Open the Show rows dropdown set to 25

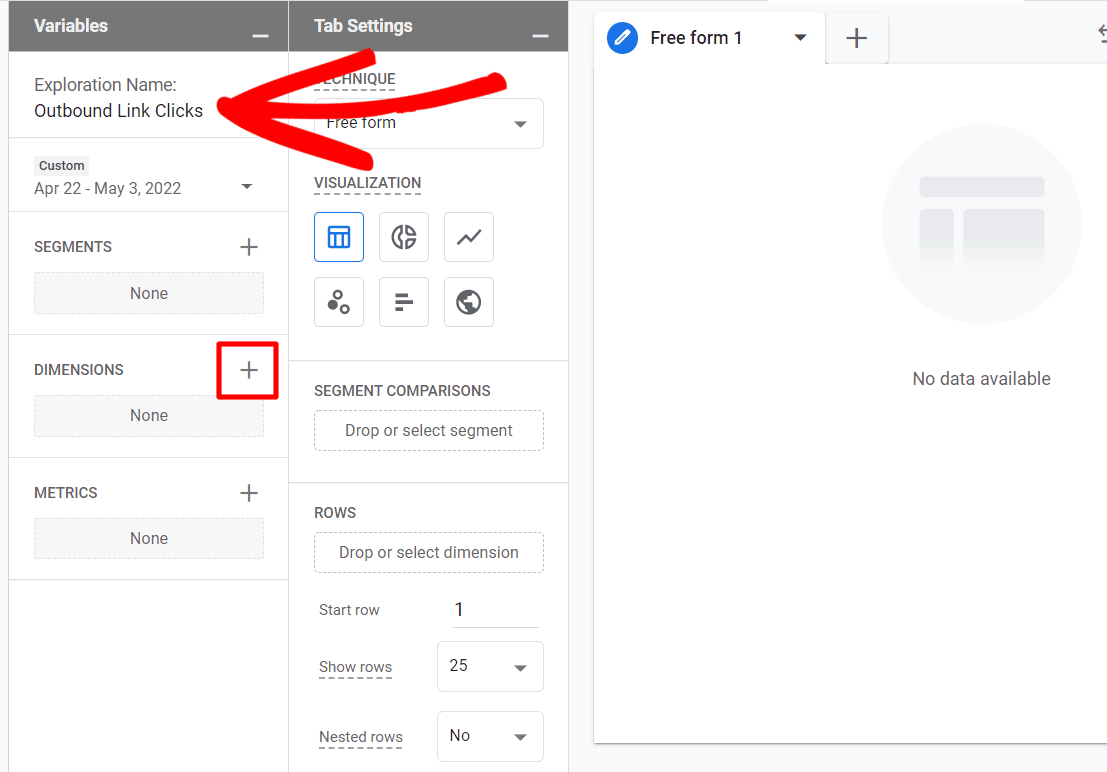click(x=490, y=666)
